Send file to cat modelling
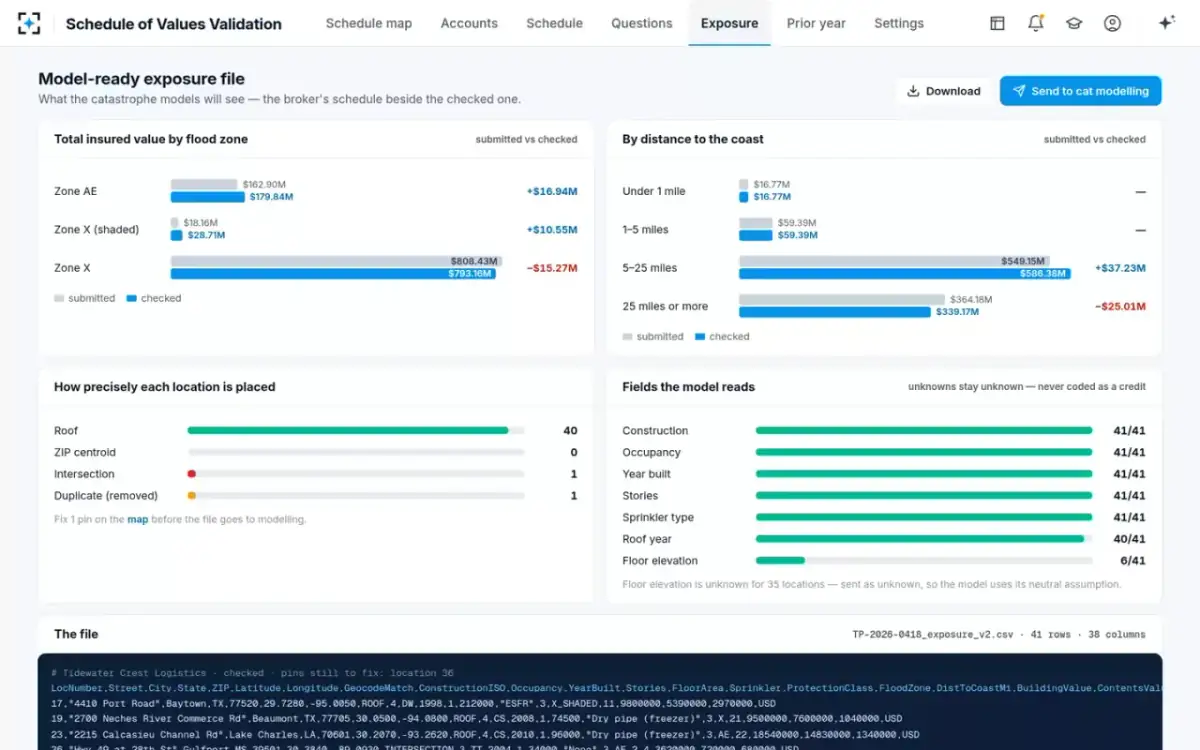 tap(1080, 91)
